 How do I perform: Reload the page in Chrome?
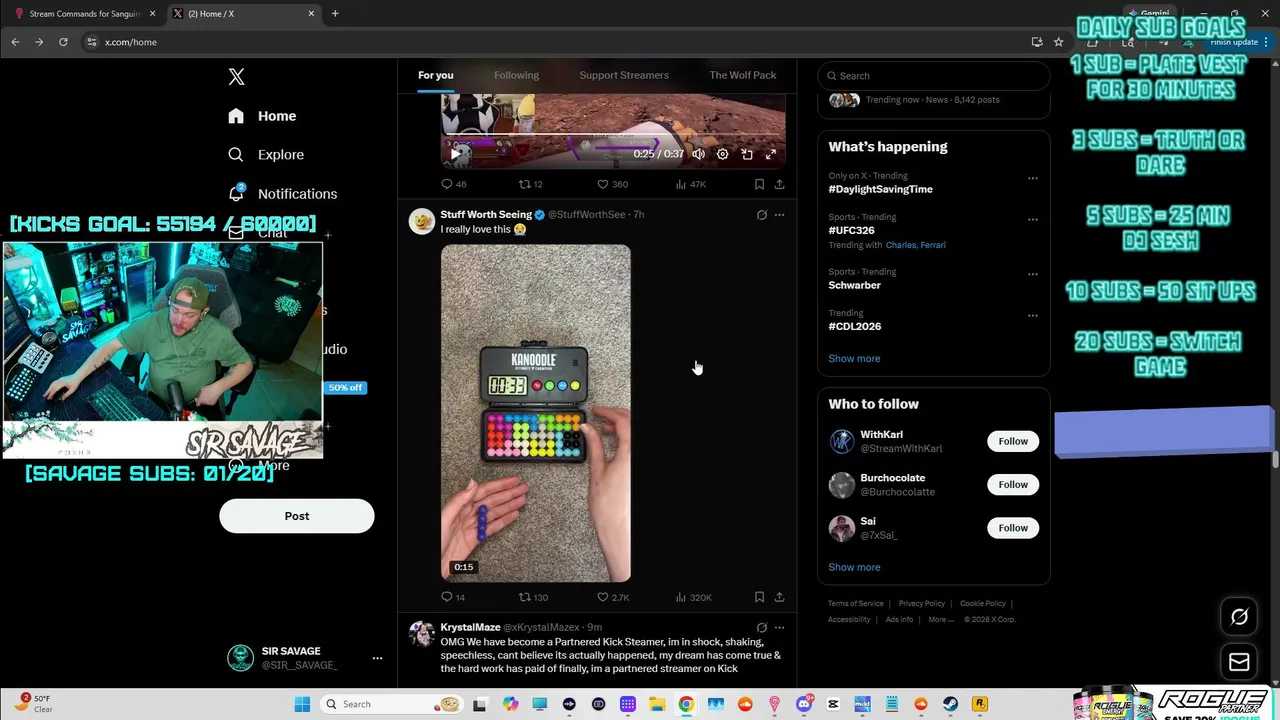63,42
